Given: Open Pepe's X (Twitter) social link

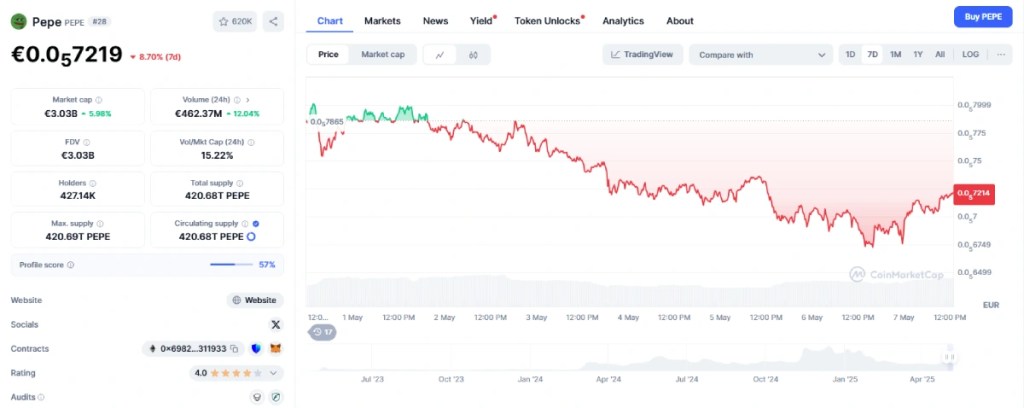Looking at the screenshot, I should pos(276,325).
